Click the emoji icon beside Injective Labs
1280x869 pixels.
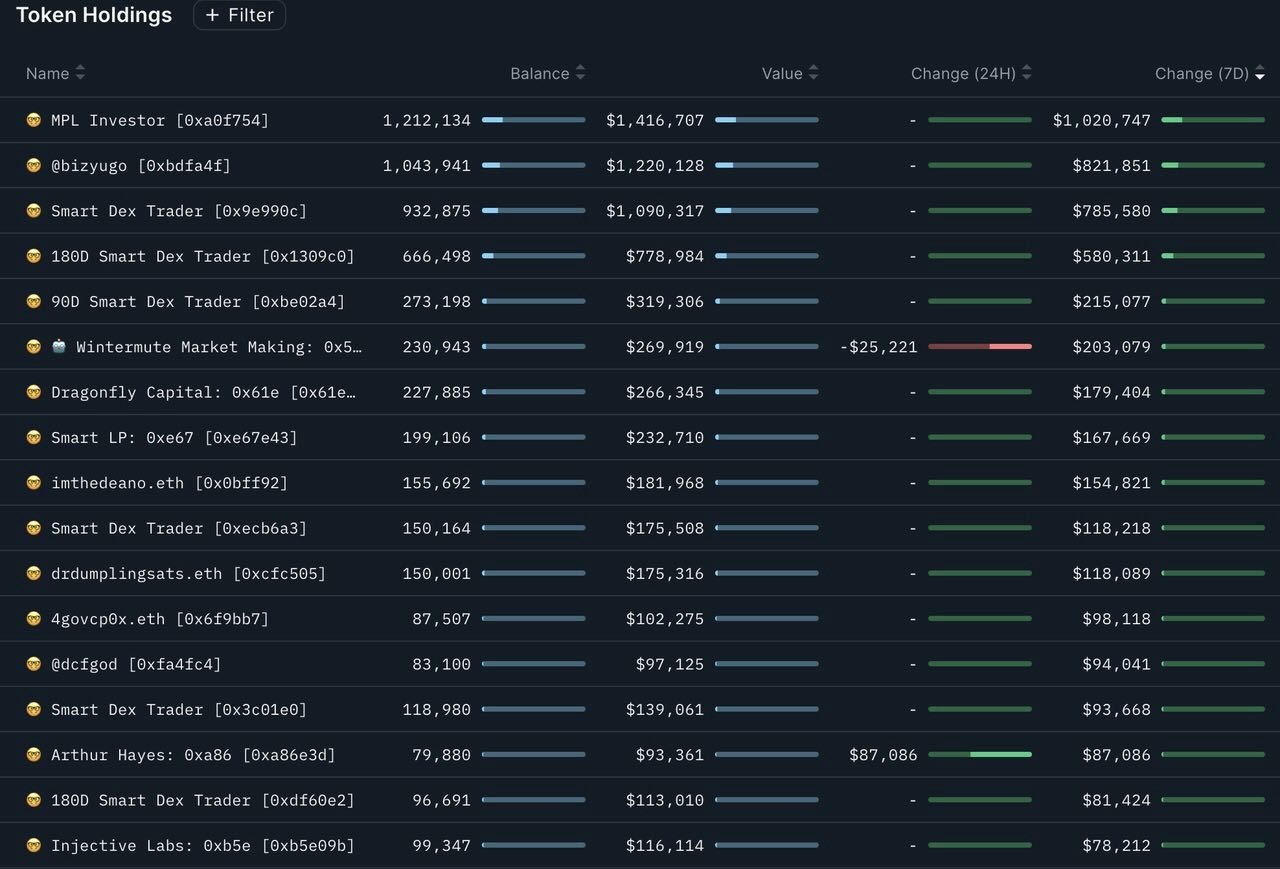34,846
